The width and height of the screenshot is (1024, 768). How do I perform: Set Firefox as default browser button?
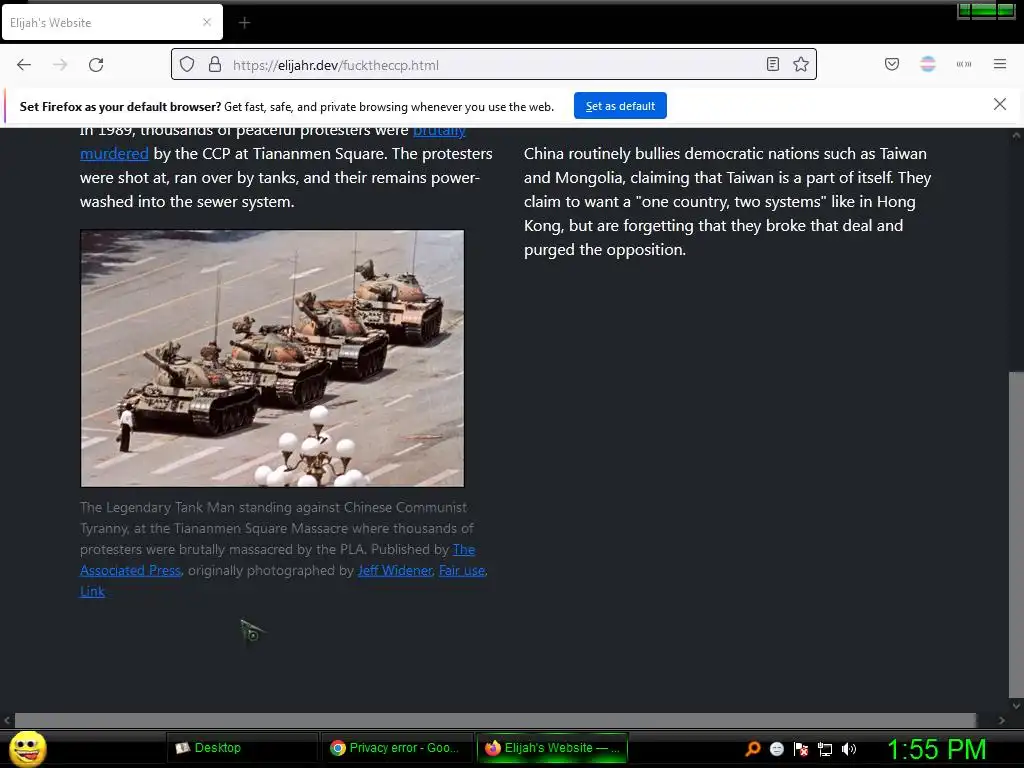(x=620, y=106)
